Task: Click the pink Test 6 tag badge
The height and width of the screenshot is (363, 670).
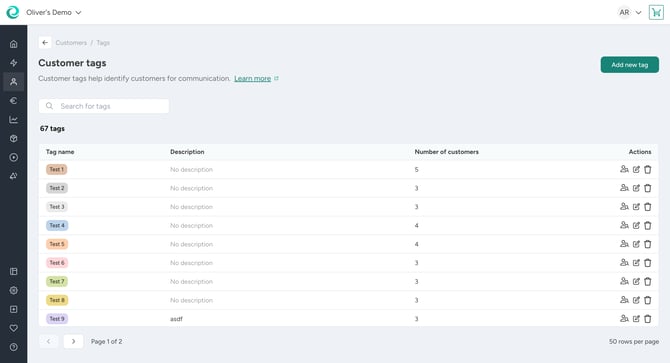Action: pos(57,263)
